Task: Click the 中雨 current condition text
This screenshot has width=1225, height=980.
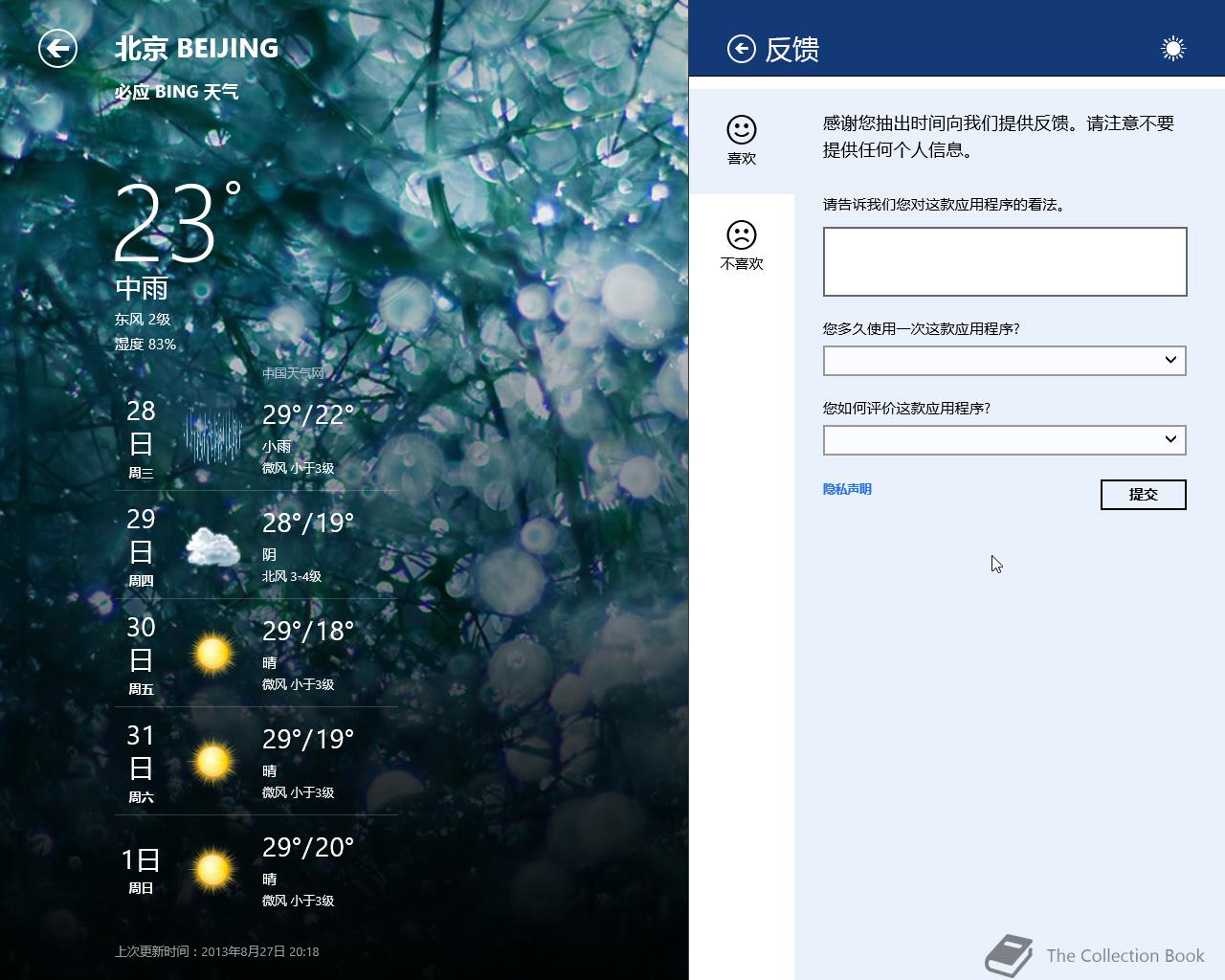Action: pyautogui.click(x=142, y=288)
